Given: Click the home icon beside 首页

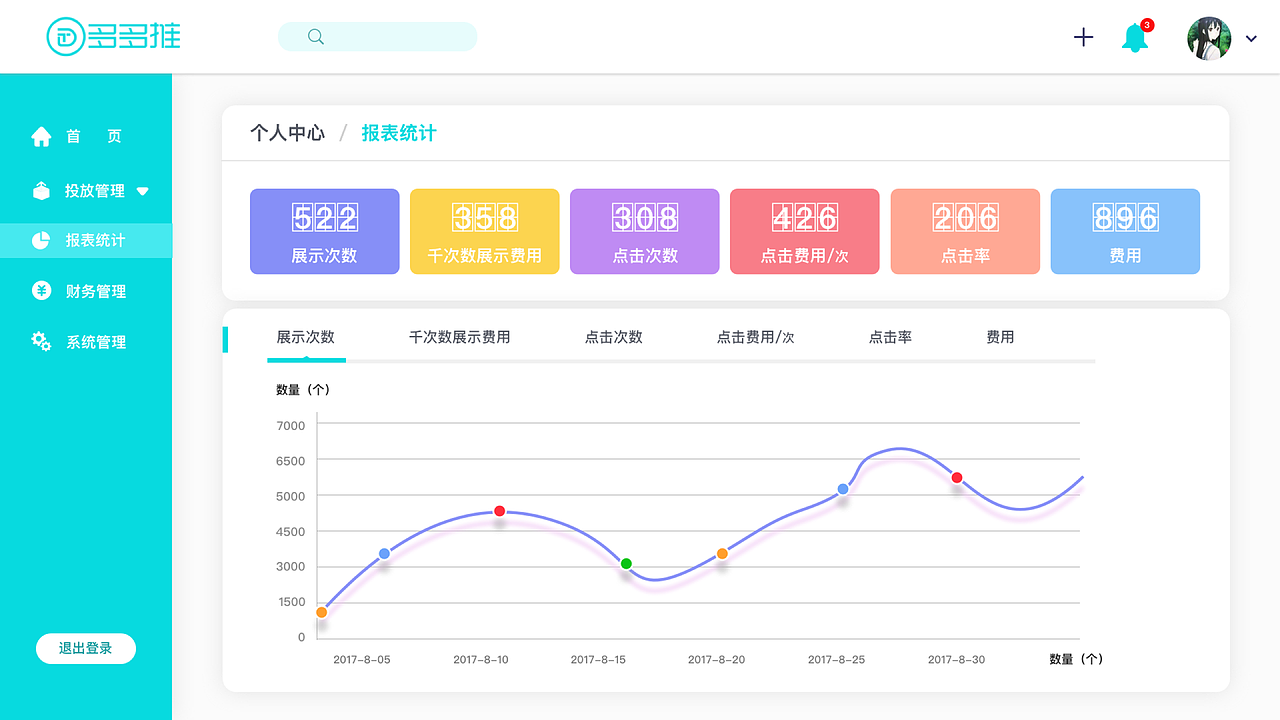Looking at the screenshot, I should coord(41,136).
